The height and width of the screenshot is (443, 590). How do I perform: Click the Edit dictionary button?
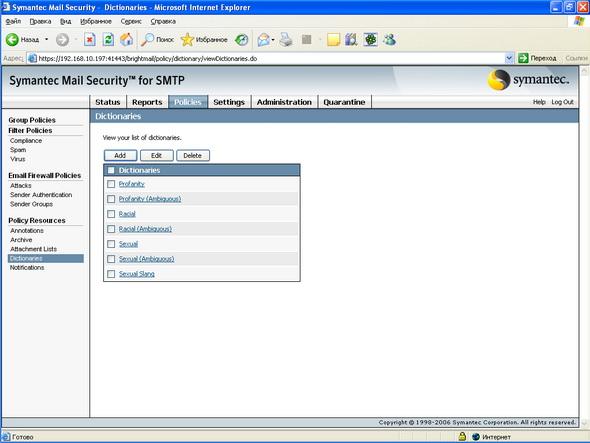(x=157, y=155)
